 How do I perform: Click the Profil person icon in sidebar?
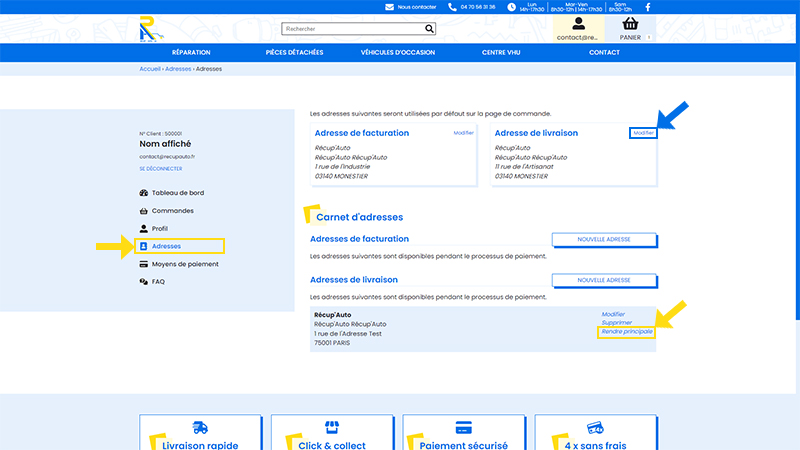tap(143, 229)
